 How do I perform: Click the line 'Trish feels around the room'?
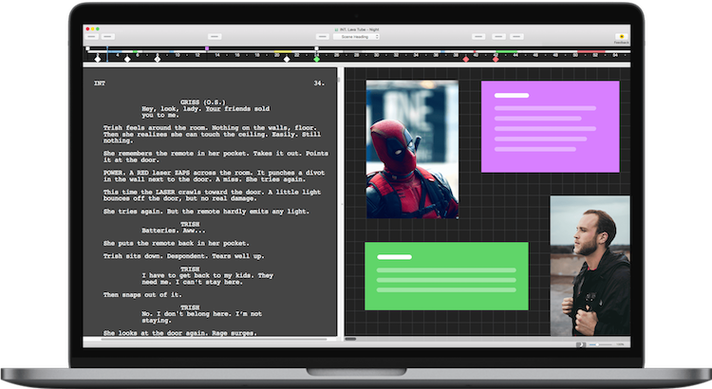[210, 128]
